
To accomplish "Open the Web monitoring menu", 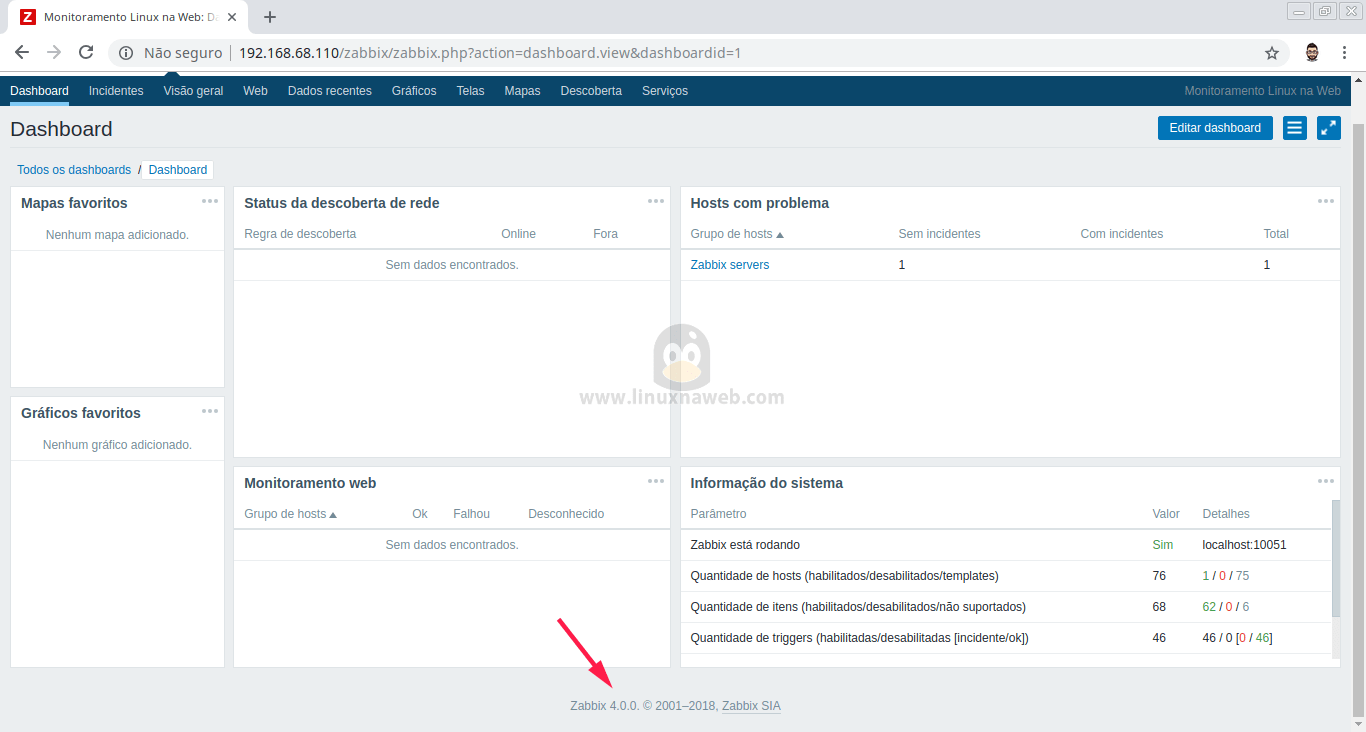I will tap(256, 91).
